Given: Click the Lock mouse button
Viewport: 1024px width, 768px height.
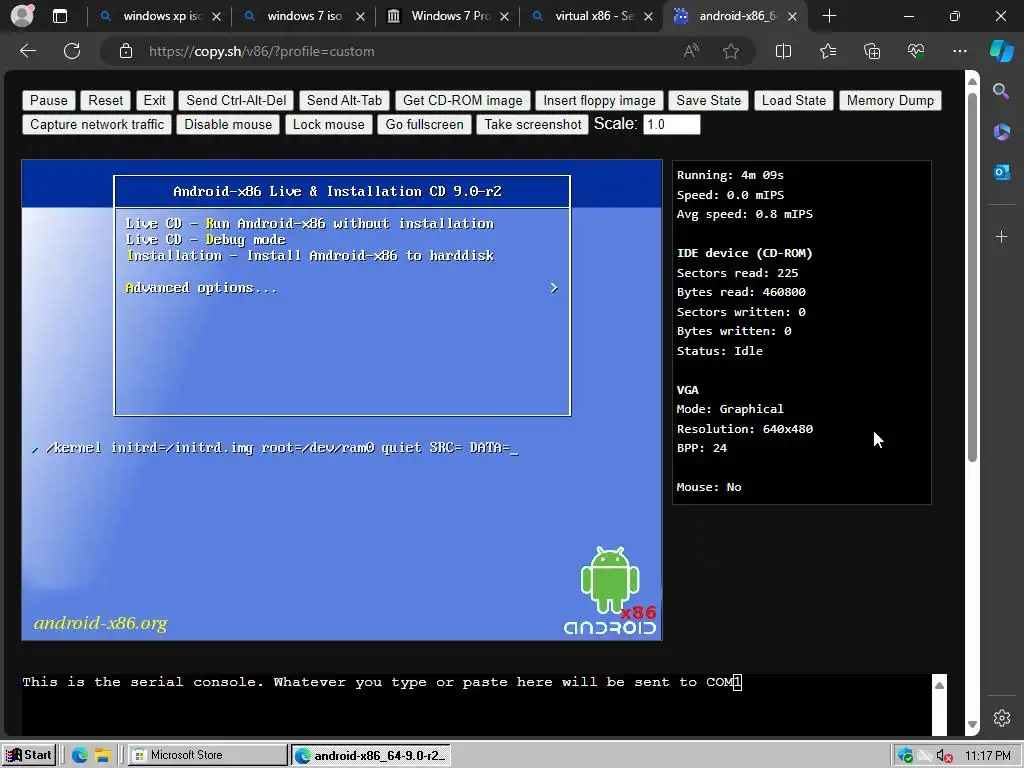Looking at the screenshot, I should tap(328, 125).
